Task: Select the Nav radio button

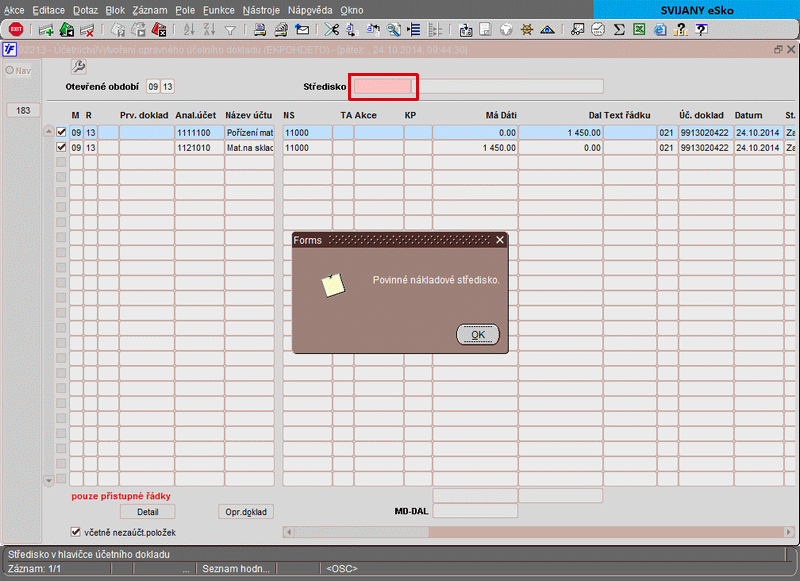Action: 10,70
